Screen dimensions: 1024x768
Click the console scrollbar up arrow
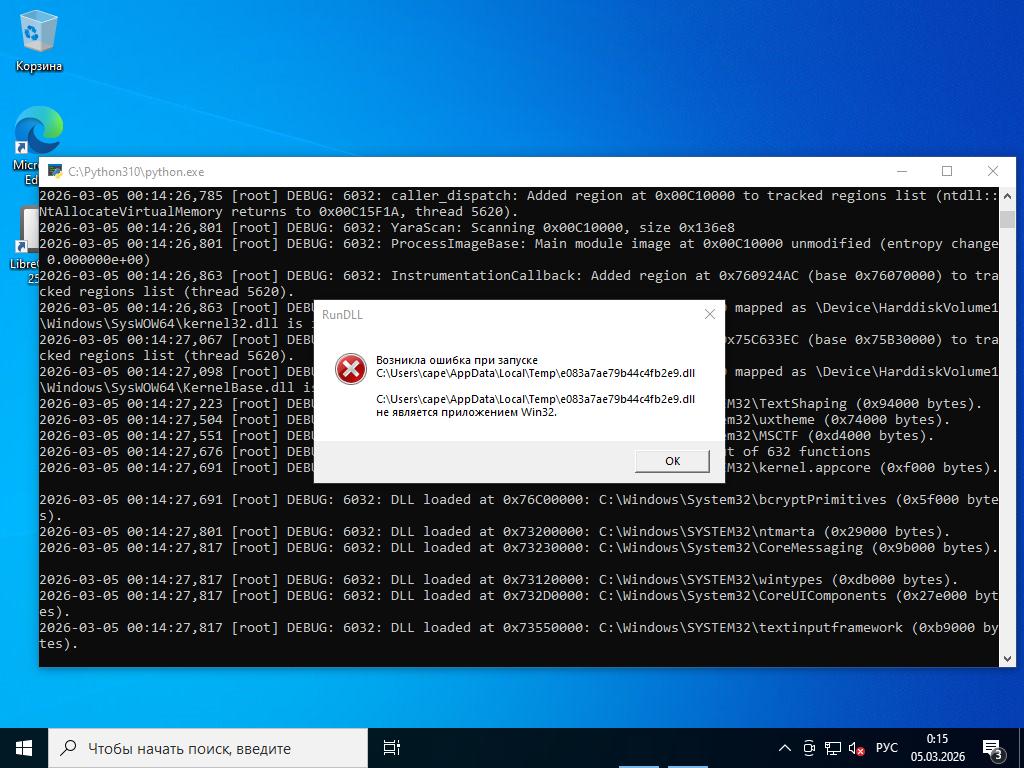[x=1007, y=195]
